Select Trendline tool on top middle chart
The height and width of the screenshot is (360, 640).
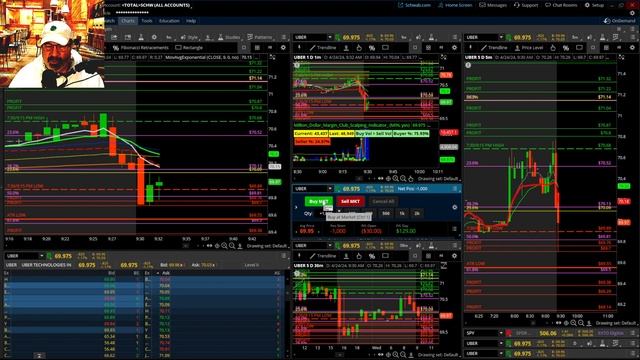coord(323,48)
